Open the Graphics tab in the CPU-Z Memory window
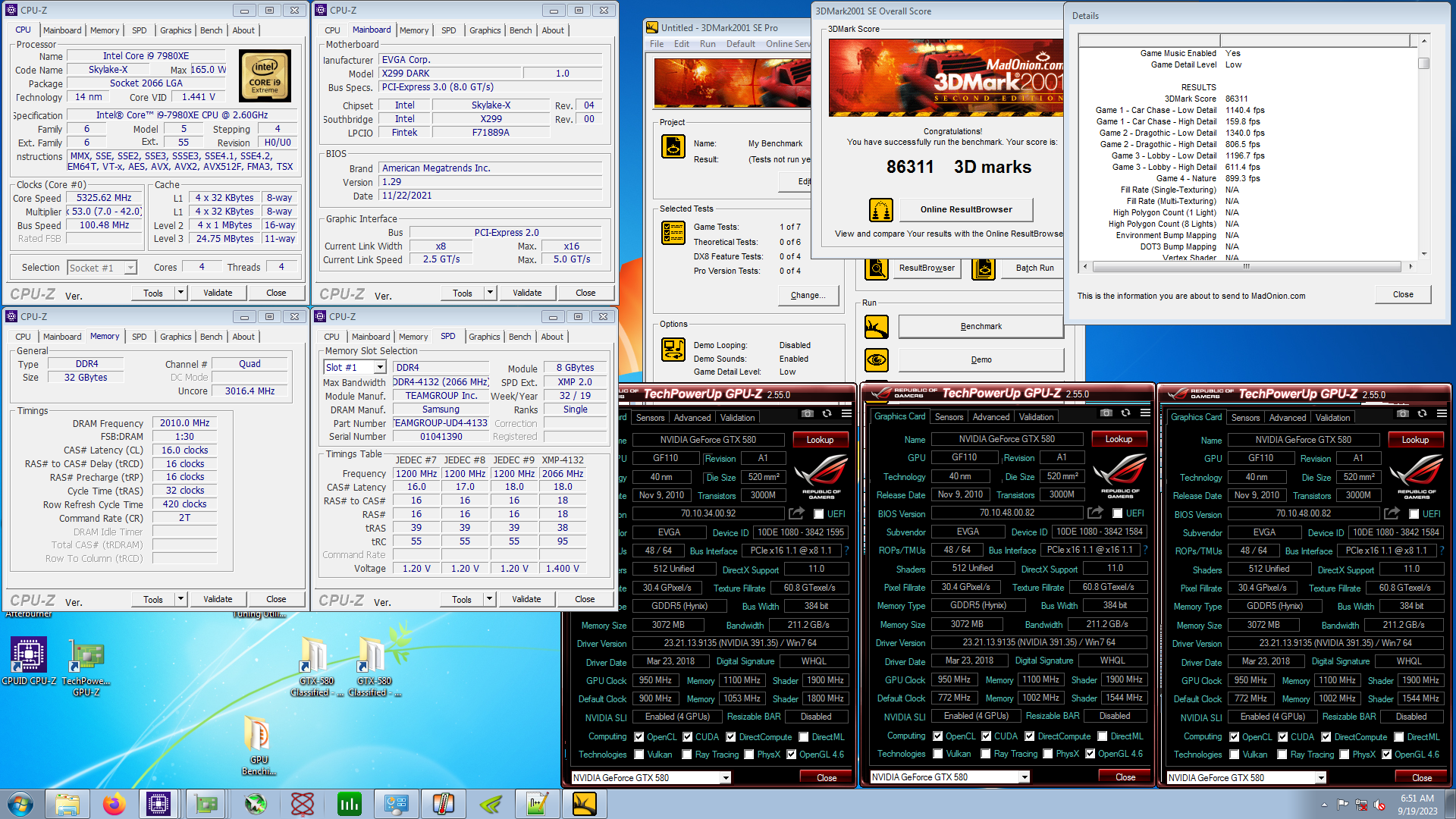The height and width of the screenshot is (819, 1456). [x=175, y=337]
